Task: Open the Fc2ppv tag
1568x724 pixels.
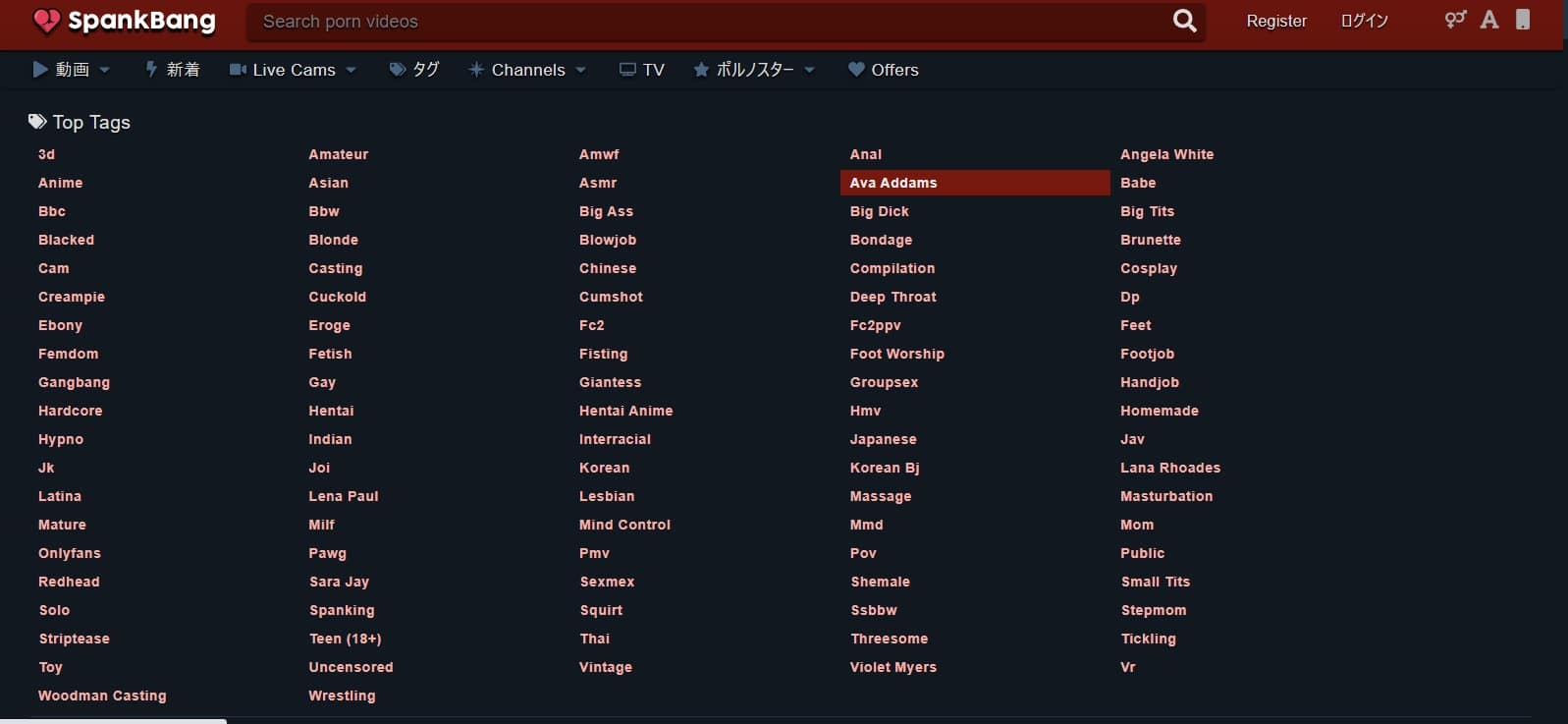Action: (x=875, y=325)
